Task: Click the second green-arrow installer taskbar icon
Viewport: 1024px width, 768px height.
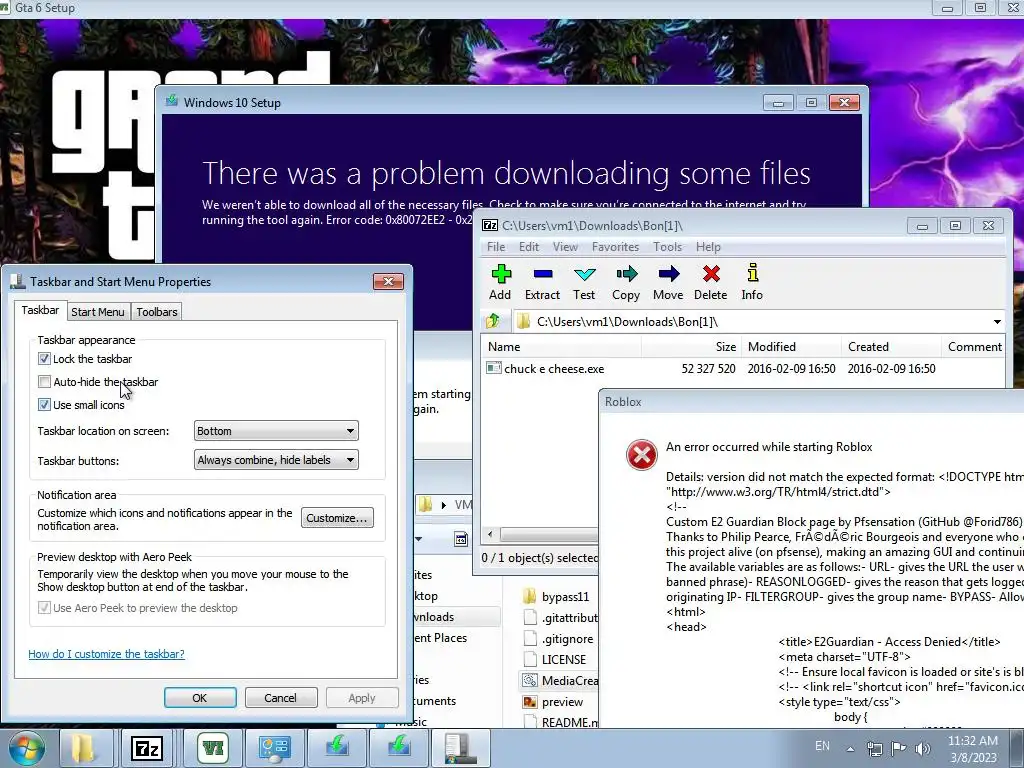Action: point(398,748)
